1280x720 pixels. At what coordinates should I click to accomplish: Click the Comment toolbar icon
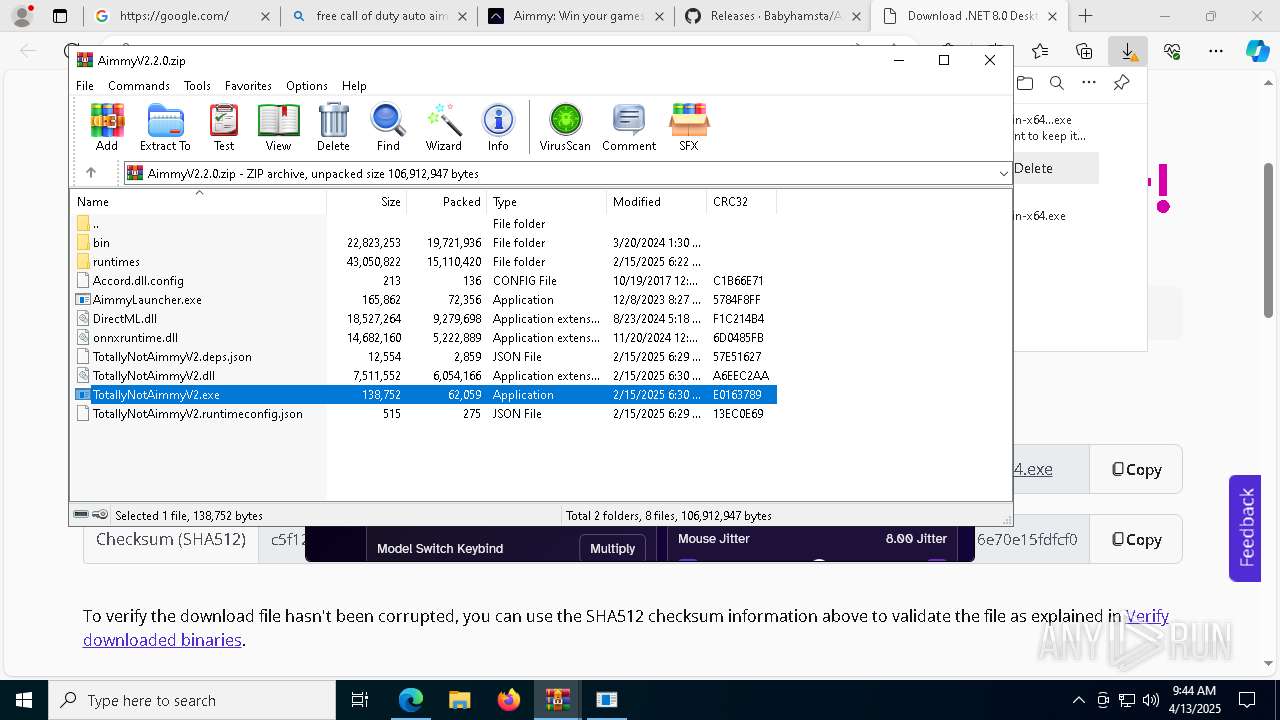pos(629,128)
